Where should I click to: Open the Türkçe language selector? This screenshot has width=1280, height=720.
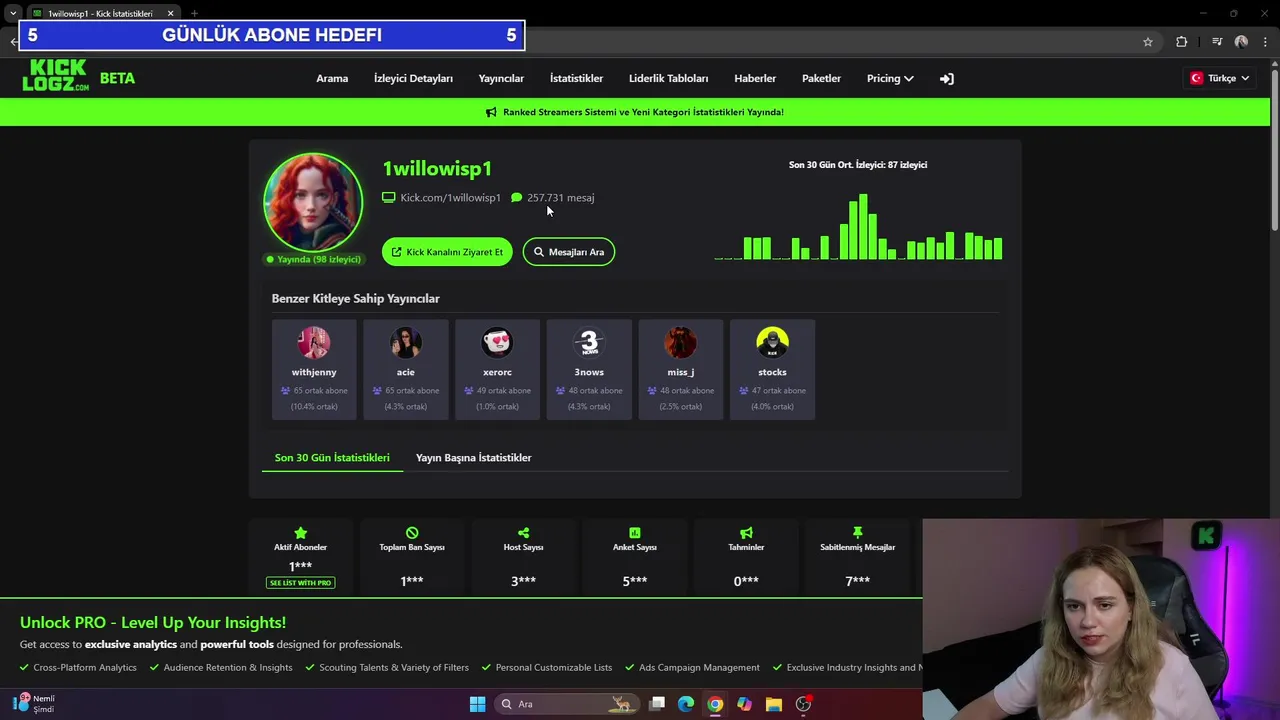pyautogui.click(x=1220, y=78)
